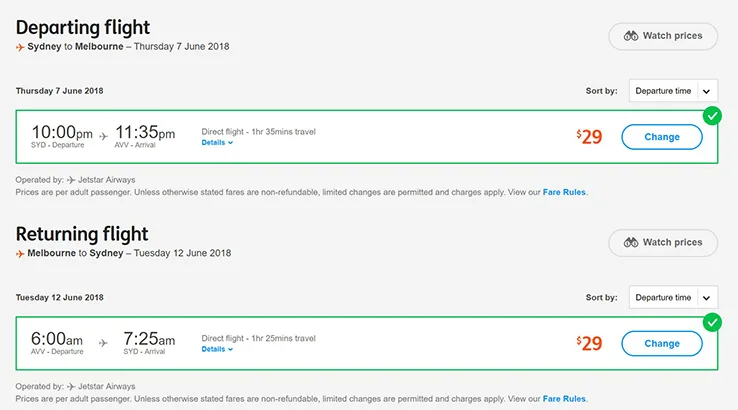Open Sort by dropdown for departing flights

[x=673, y=91]
